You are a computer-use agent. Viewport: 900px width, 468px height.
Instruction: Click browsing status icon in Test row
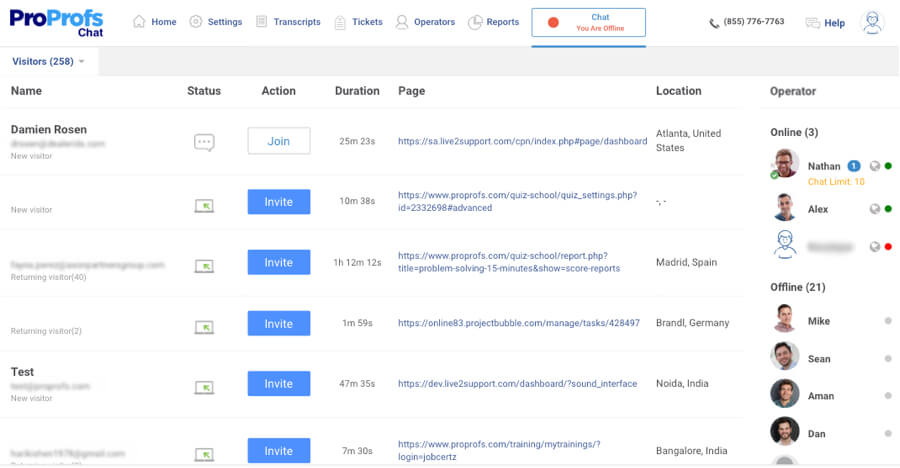204,388
